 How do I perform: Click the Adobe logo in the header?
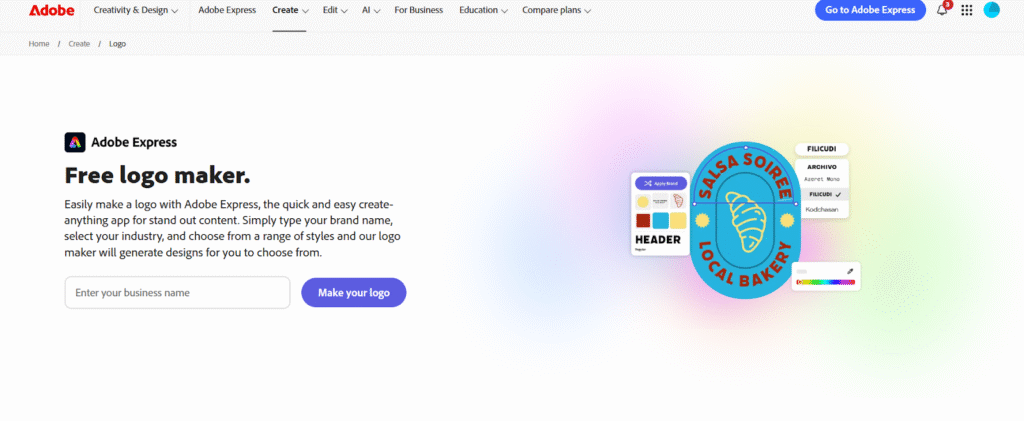[x=52, y=10]
